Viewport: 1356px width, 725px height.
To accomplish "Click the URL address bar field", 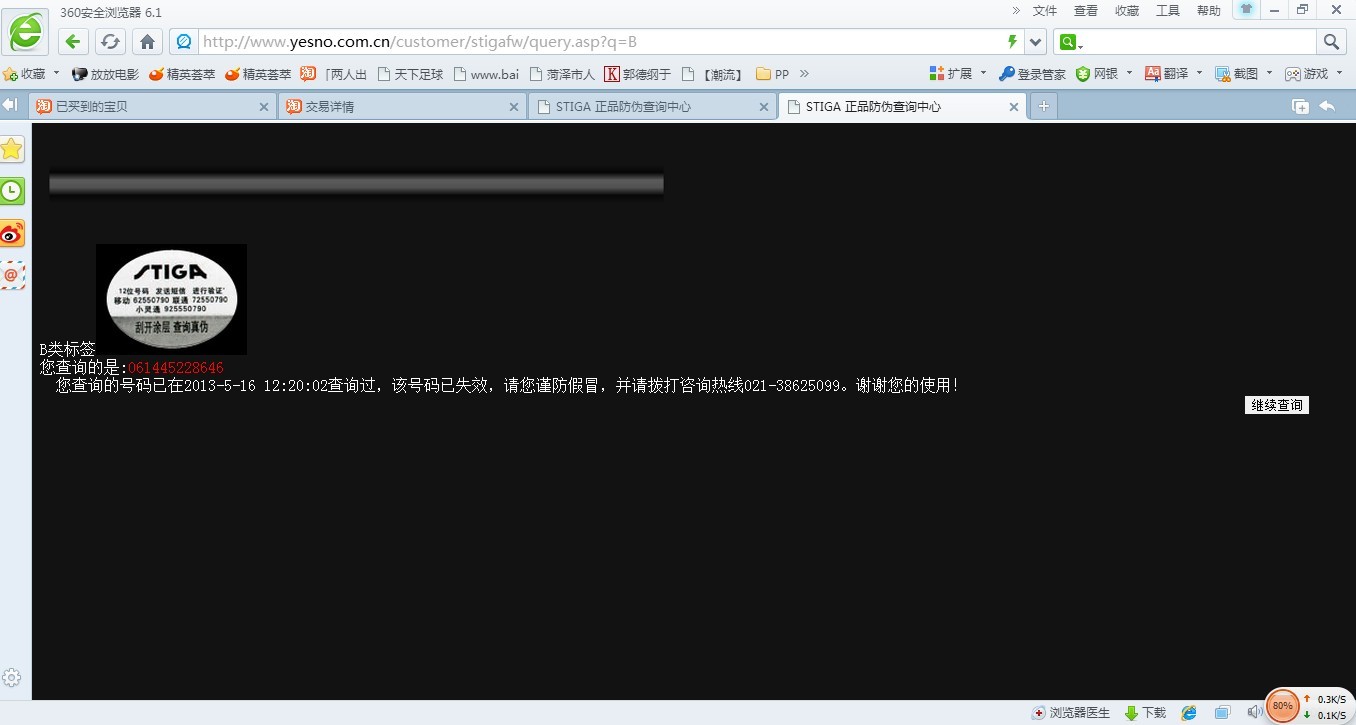I will 600,41.
